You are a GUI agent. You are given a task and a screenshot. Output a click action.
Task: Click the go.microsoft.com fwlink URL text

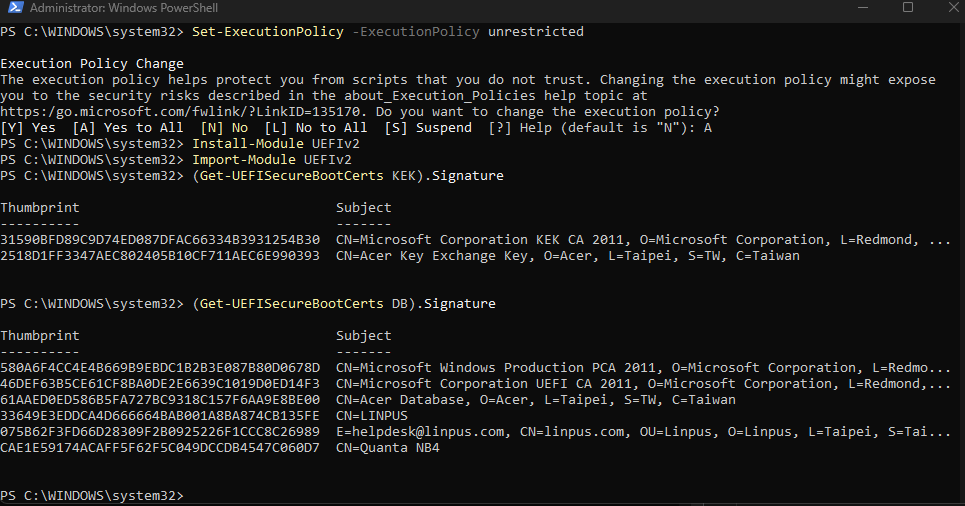(x=180, y=111)
